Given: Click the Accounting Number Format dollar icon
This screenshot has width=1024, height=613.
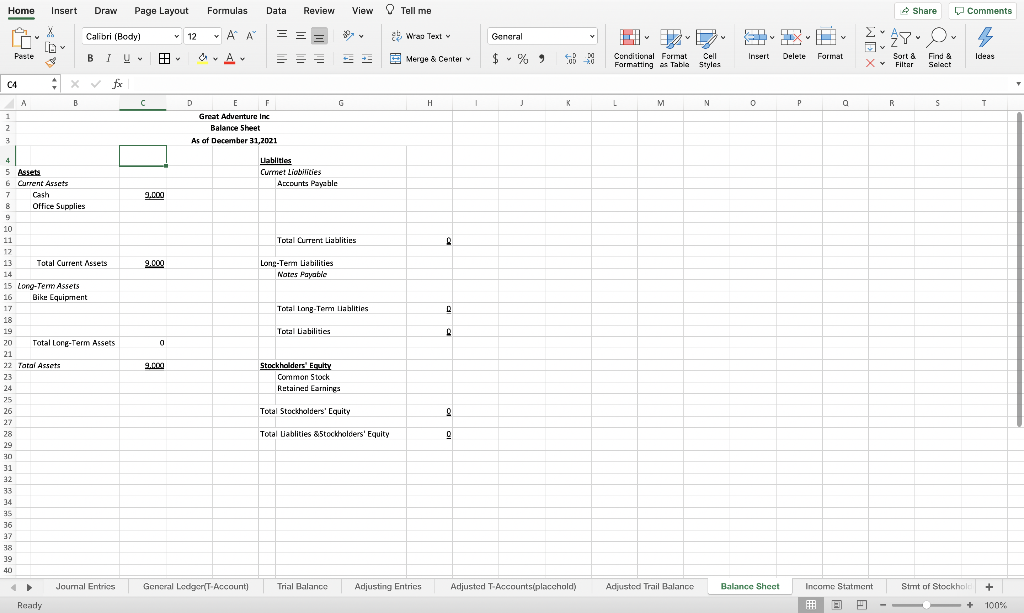Looking at the screenshot, I should [x=496, y=59].
